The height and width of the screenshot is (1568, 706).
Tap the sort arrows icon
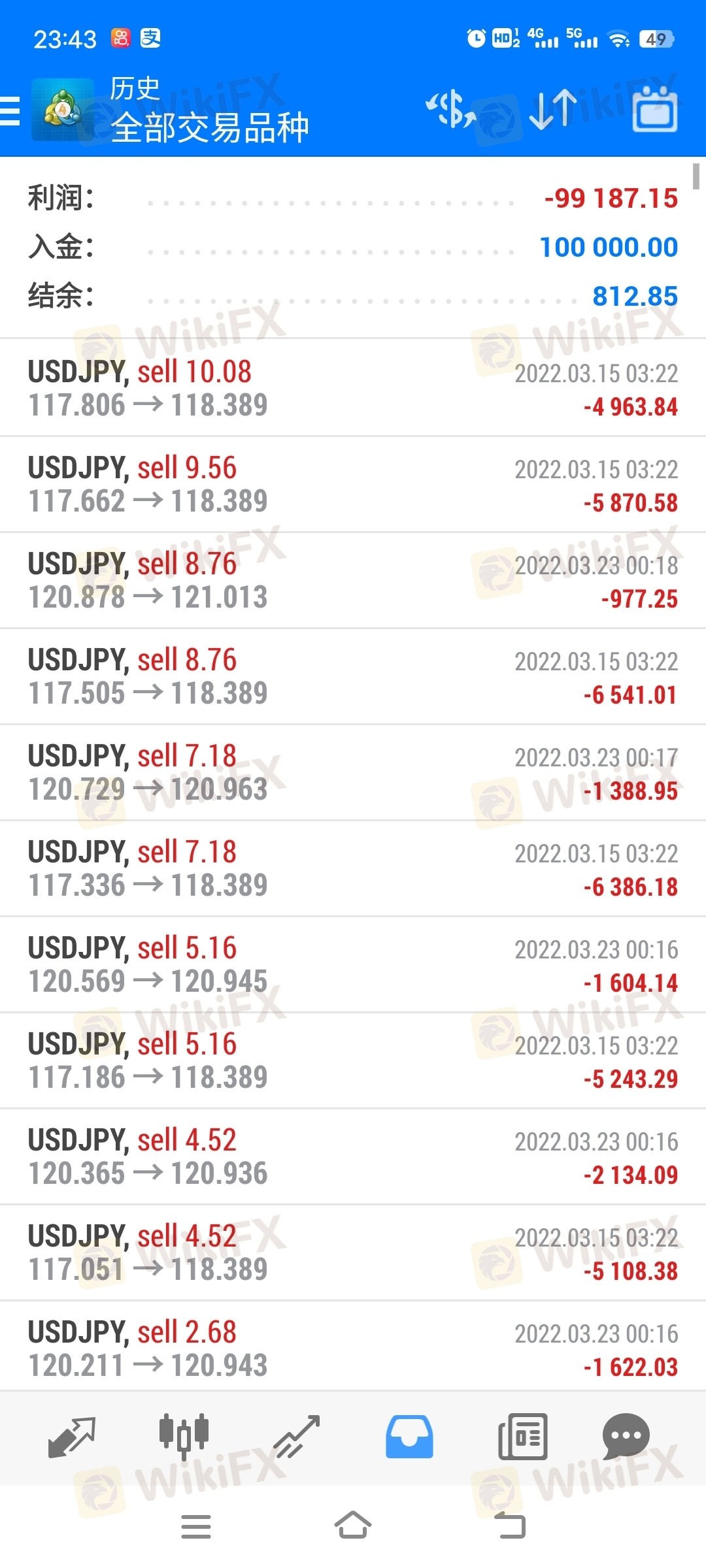coord(553,109)
